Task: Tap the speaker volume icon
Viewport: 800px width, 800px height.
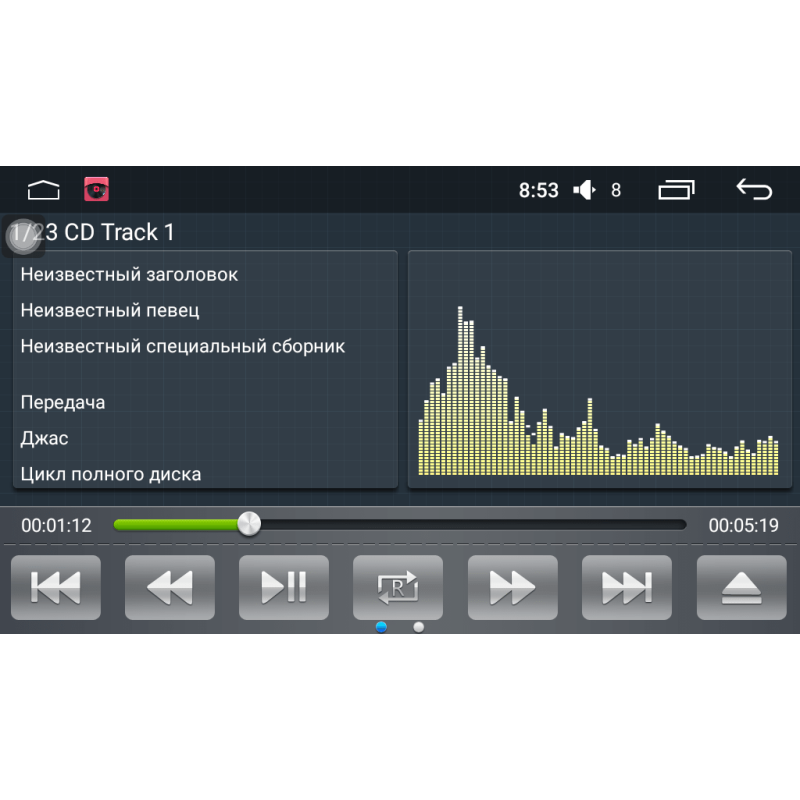Action: tap(584, 190)
